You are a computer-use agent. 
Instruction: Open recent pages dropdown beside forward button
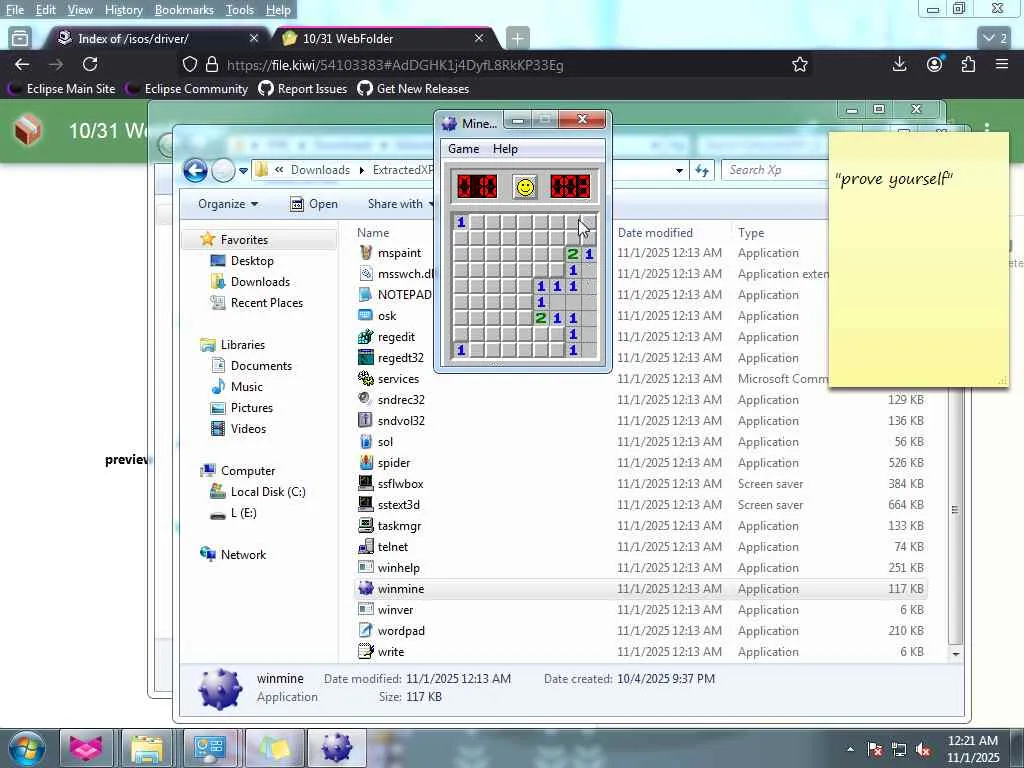(244, 170)
